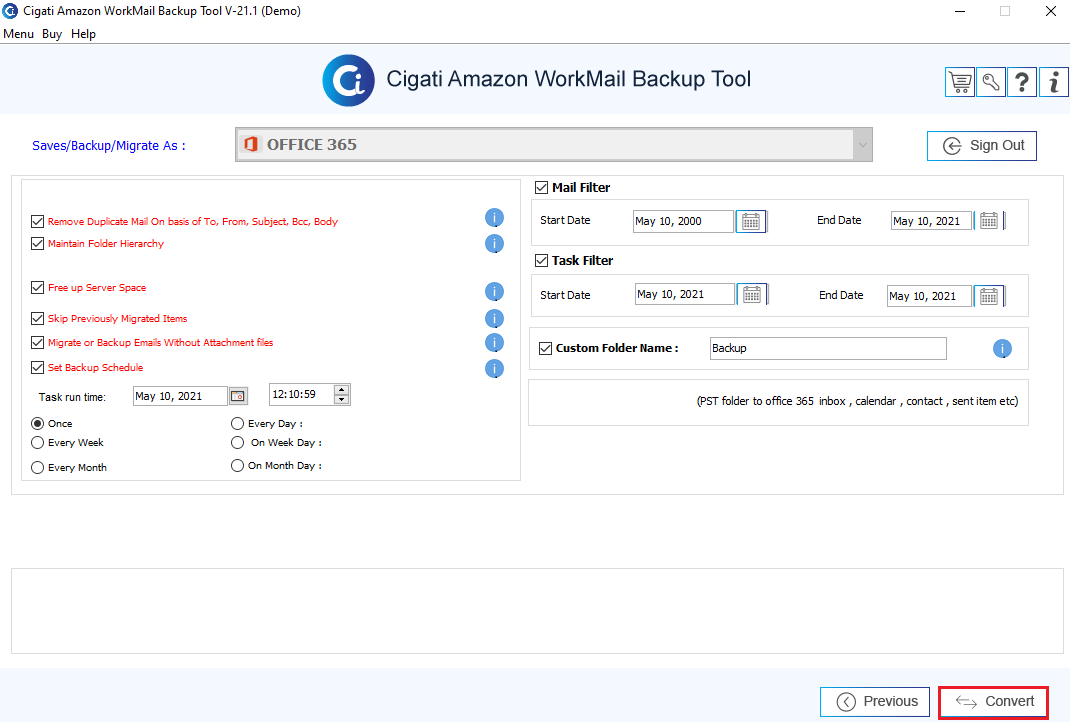
Task: Open the Menu menu
Action: click(18, 34)
